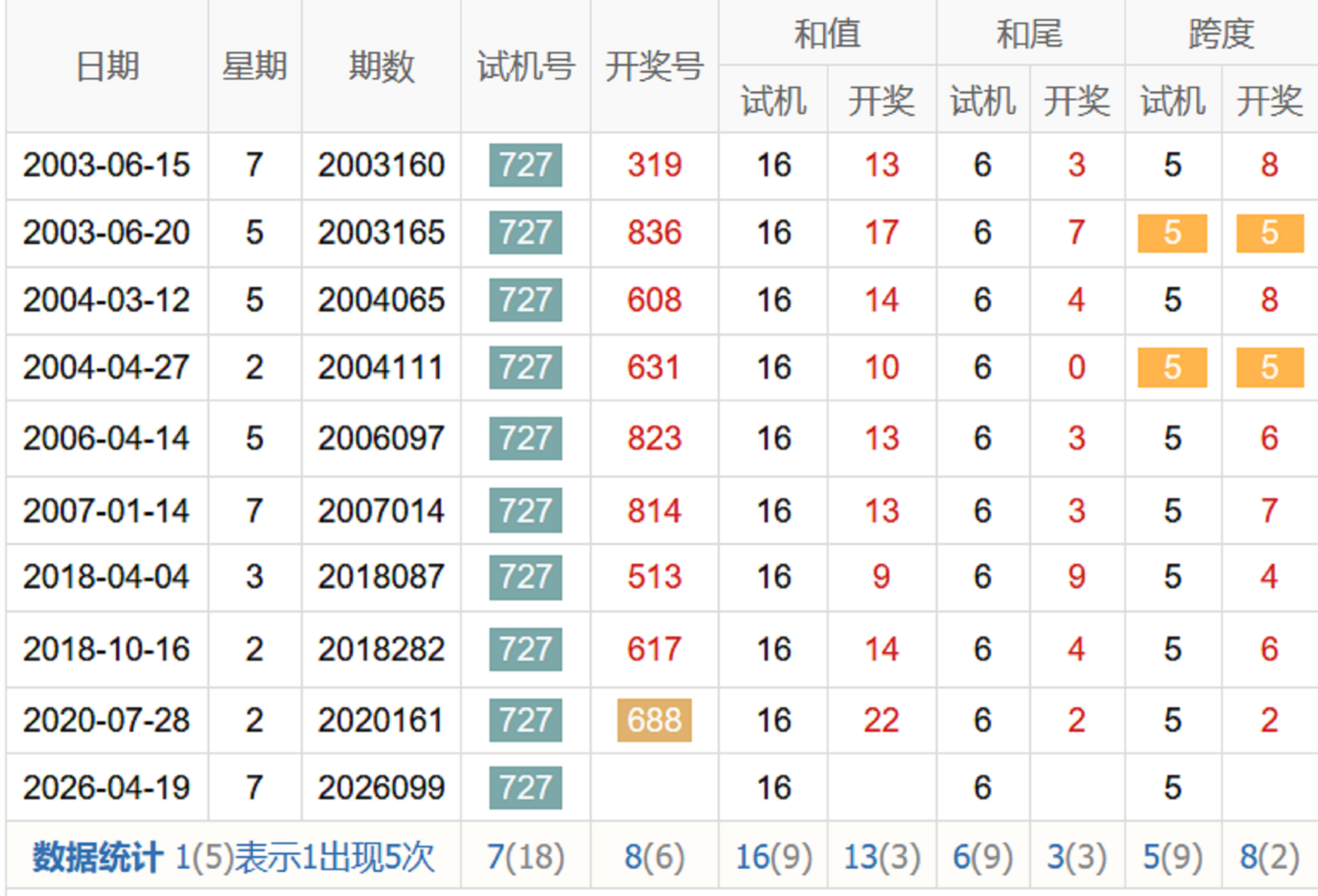Click the 期数 column header

[x=381, y=66]
